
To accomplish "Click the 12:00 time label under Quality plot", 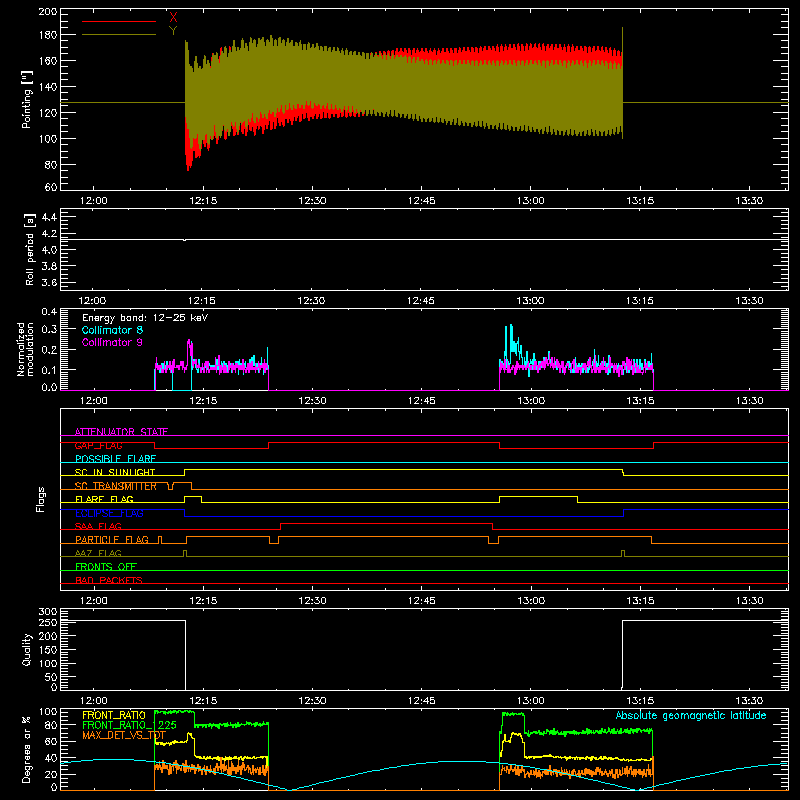I will [94, 701].
